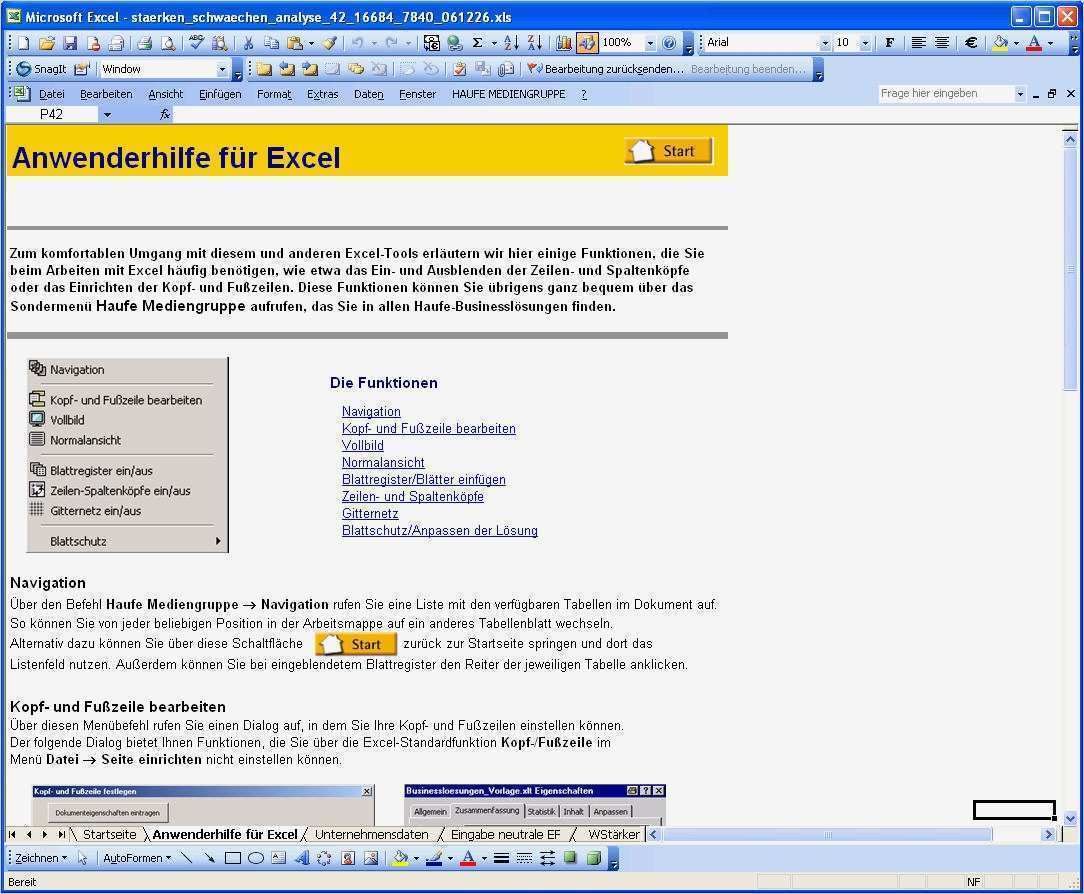Open the Chart Wizard icon
The height and width of the screenshot is (894, 1084).
click(564, 42)
